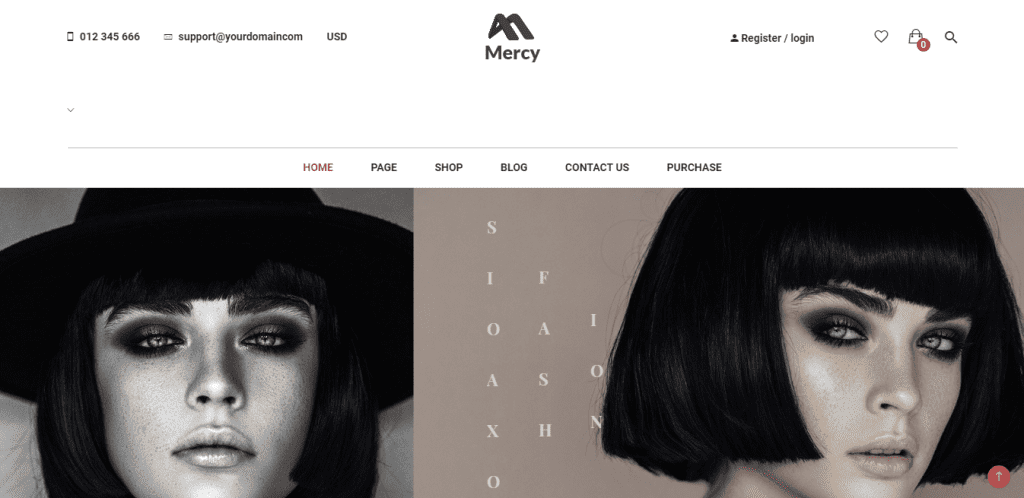Screen dimensions: 1024x498
Task: Open the shopping bag cart icon
Action: click(915, 37)
